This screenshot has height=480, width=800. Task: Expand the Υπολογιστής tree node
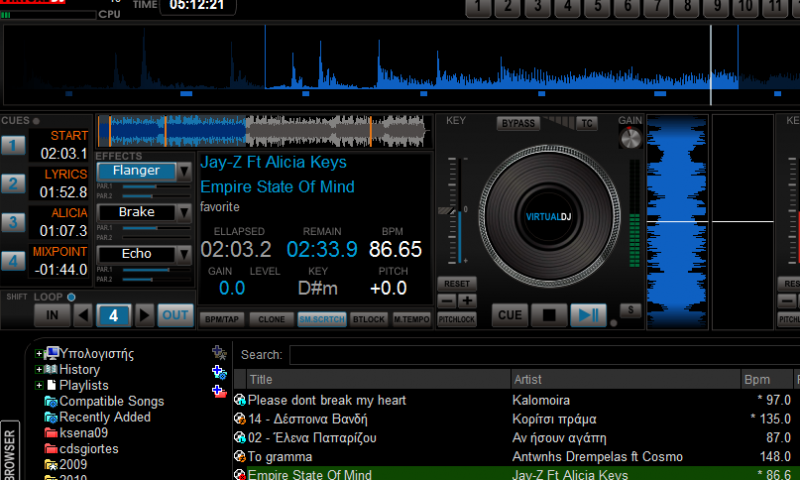tap(39, 353)
